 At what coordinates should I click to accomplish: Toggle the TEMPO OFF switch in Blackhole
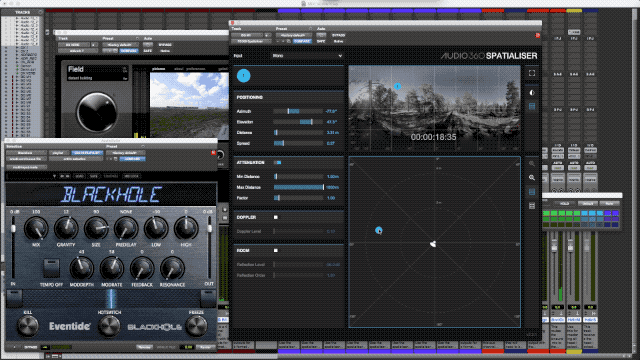51,268
